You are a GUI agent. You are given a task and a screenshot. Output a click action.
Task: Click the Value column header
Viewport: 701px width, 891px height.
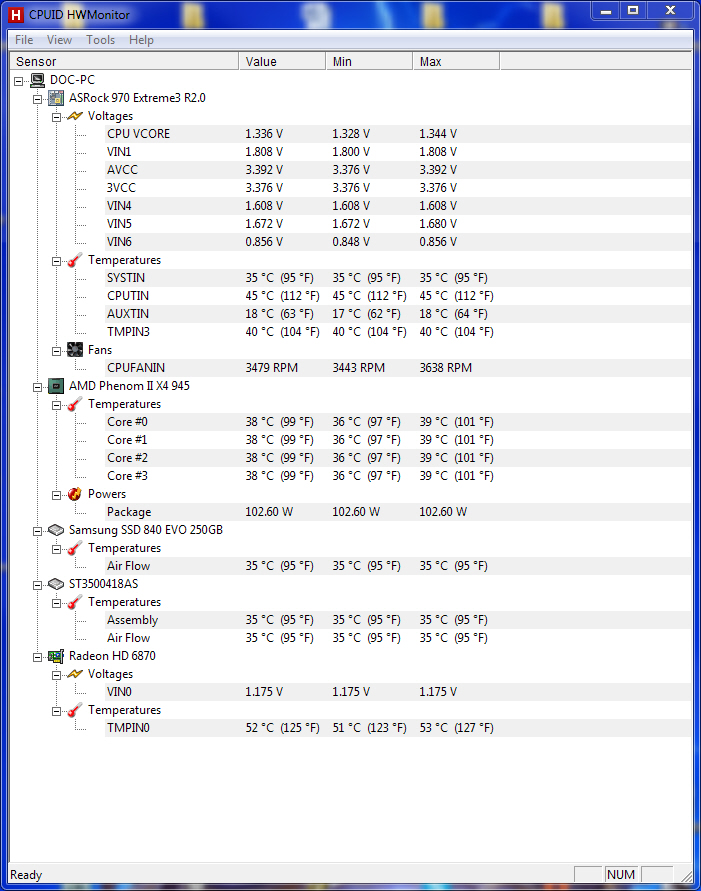pos(282,61)
